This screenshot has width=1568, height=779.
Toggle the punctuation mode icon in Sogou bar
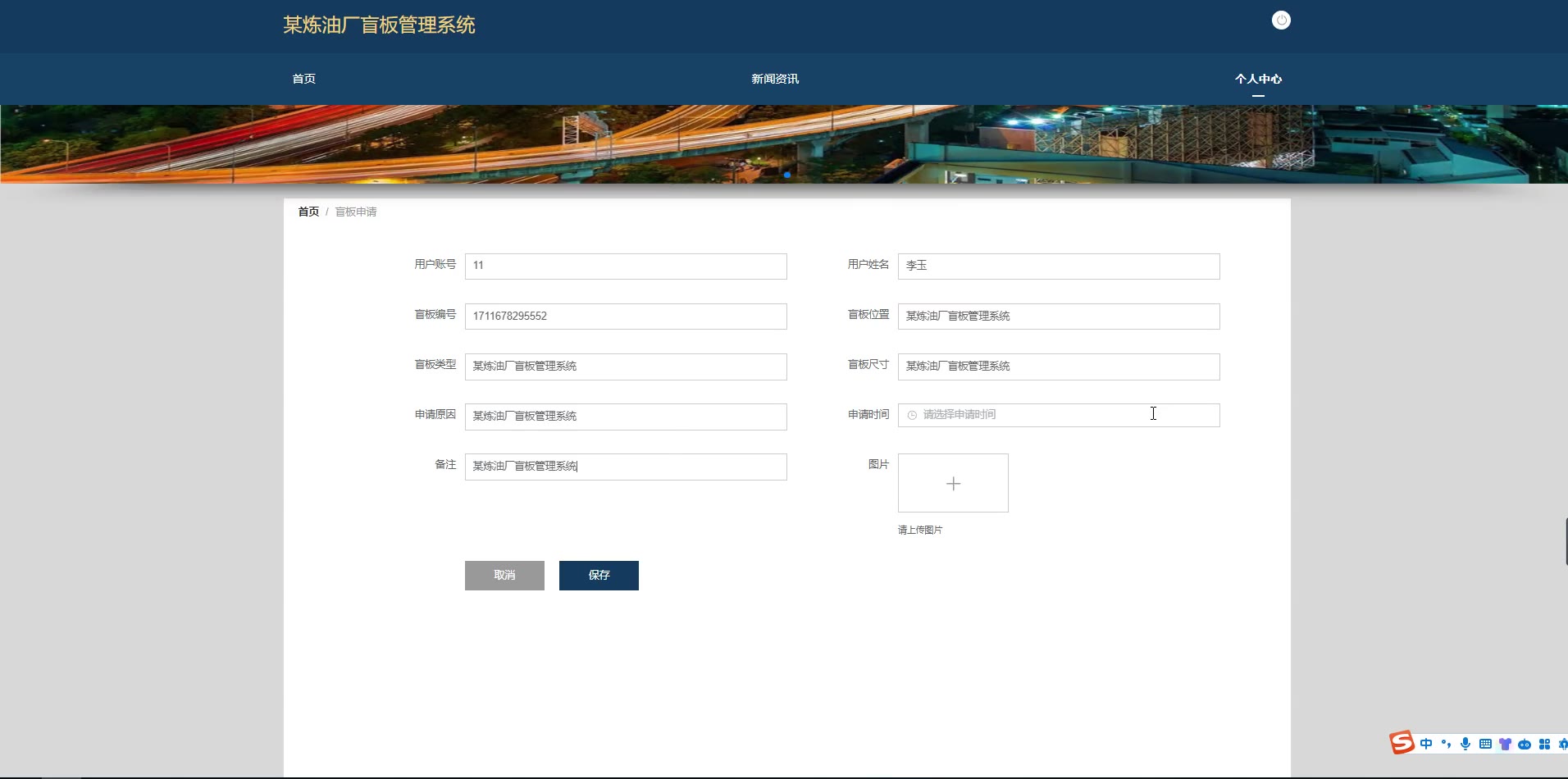[1446, 744]
